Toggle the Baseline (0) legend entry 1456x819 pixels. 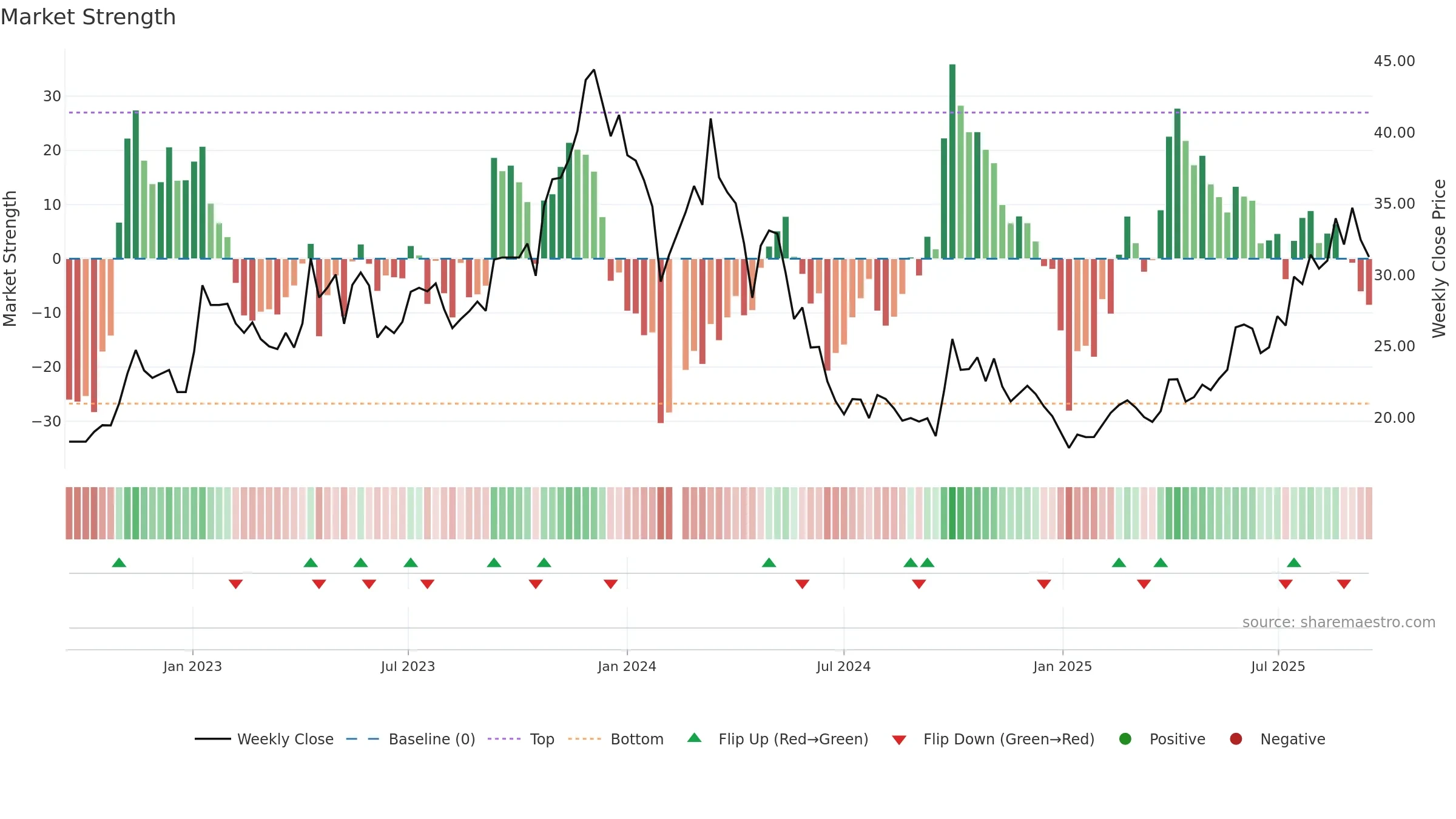click(411, 739)
